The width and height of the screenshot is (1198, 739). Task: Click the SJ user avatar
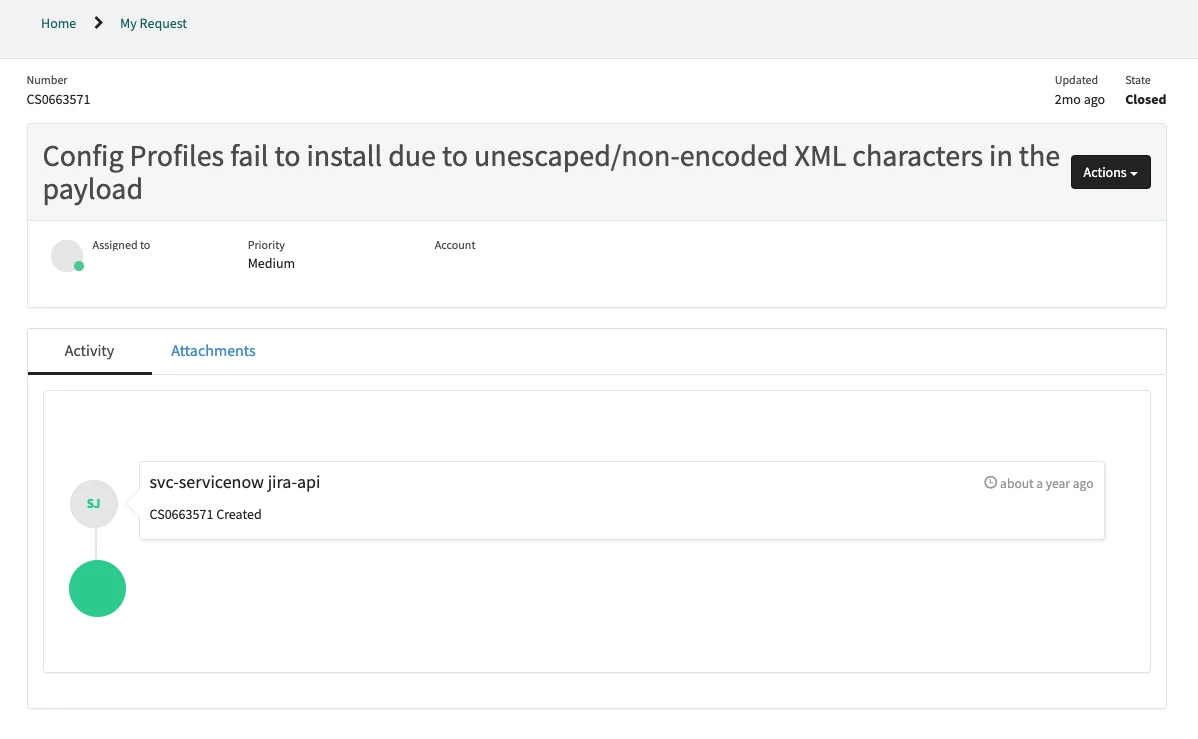click(x=93, y=504)
